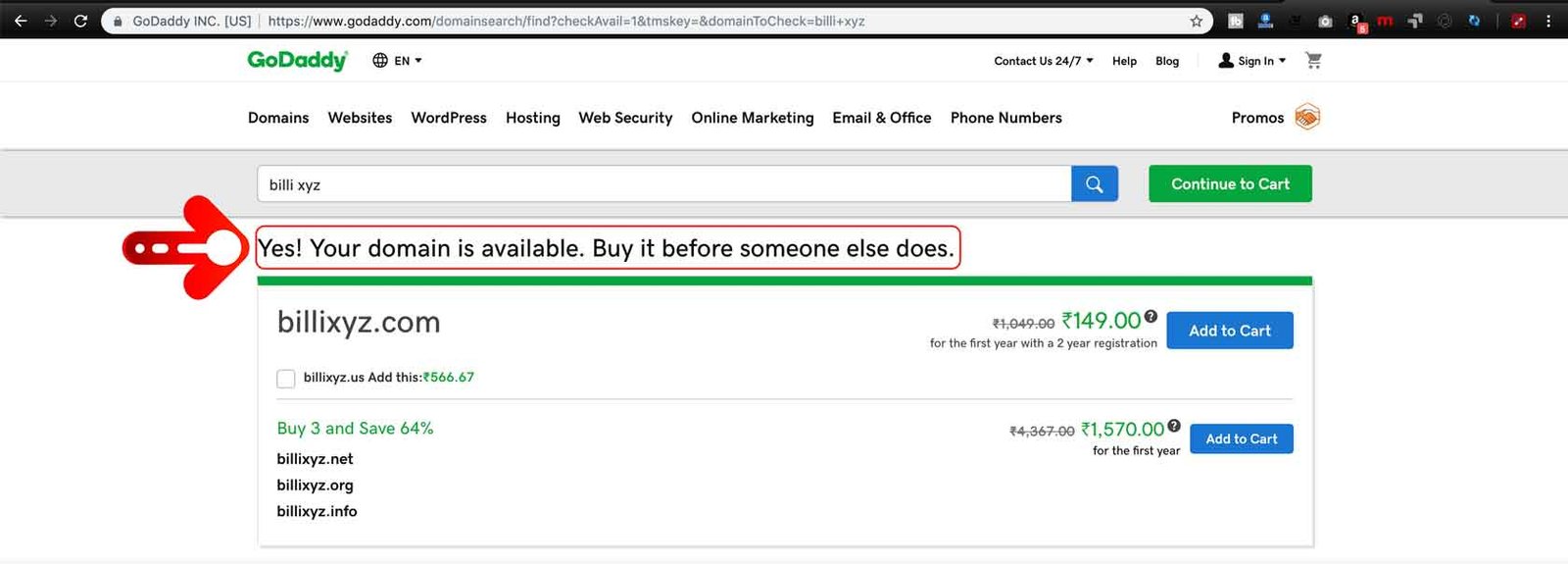The height and width of the screenshot is (564, 1568).
Task: Open the Help link
Action: pyautogui.click(x=1124, y=61)
